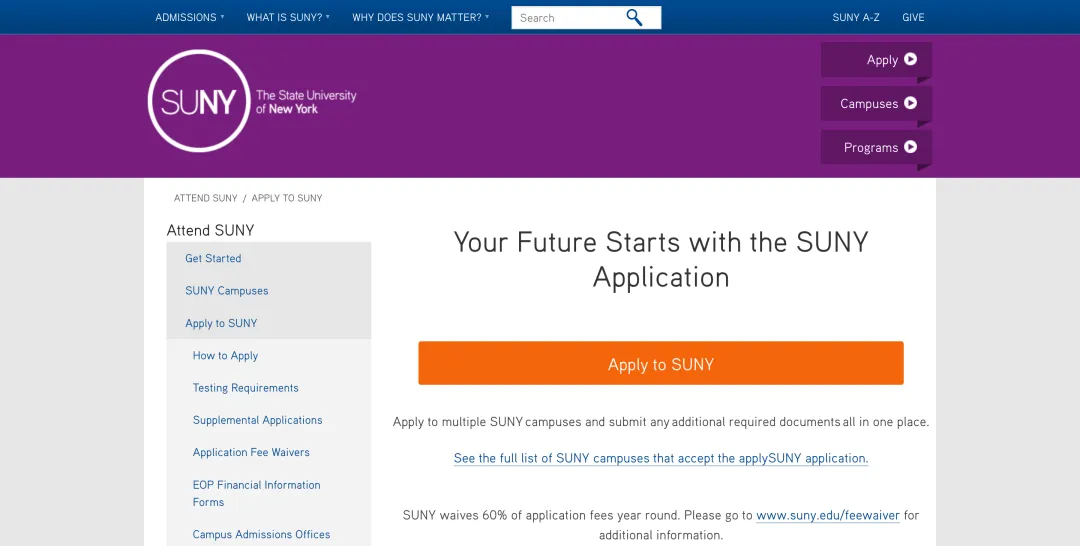Image resolution: width=1080 pixels, height=546 pixels.
Task: Open the SUNY A-Z menu item
Action: [x=856, y=17]
